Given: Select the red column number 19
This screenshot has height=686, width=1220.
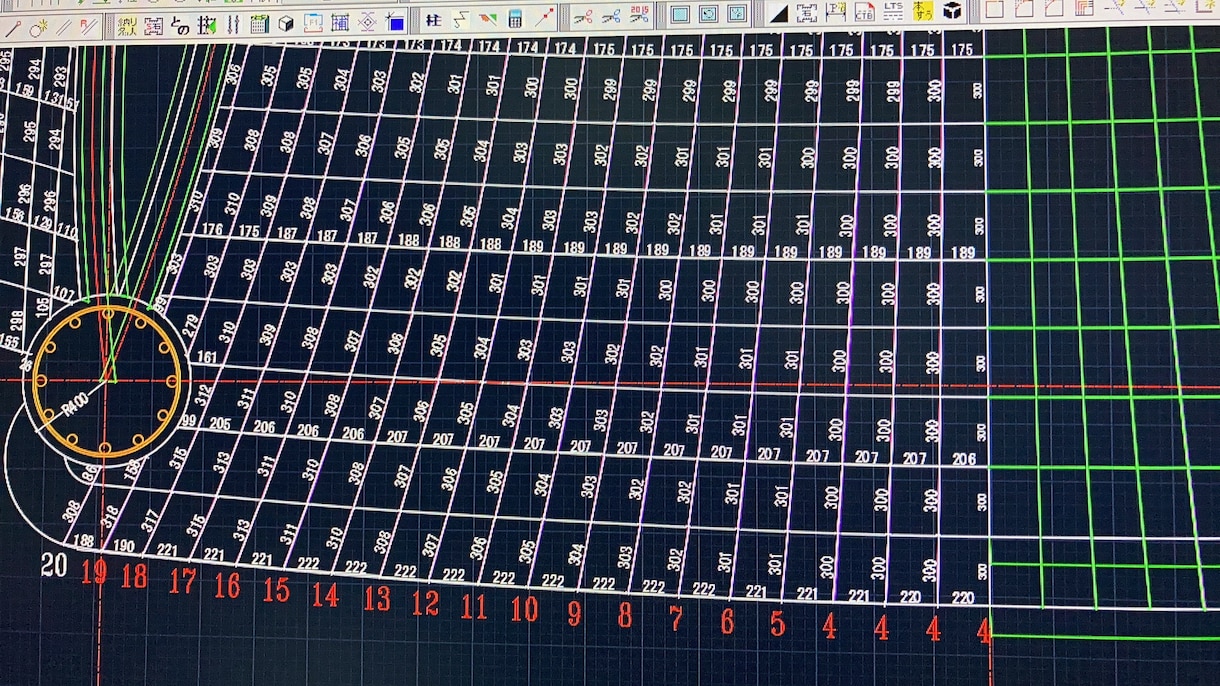Looking at the screenshot, I should click(94, 572).
